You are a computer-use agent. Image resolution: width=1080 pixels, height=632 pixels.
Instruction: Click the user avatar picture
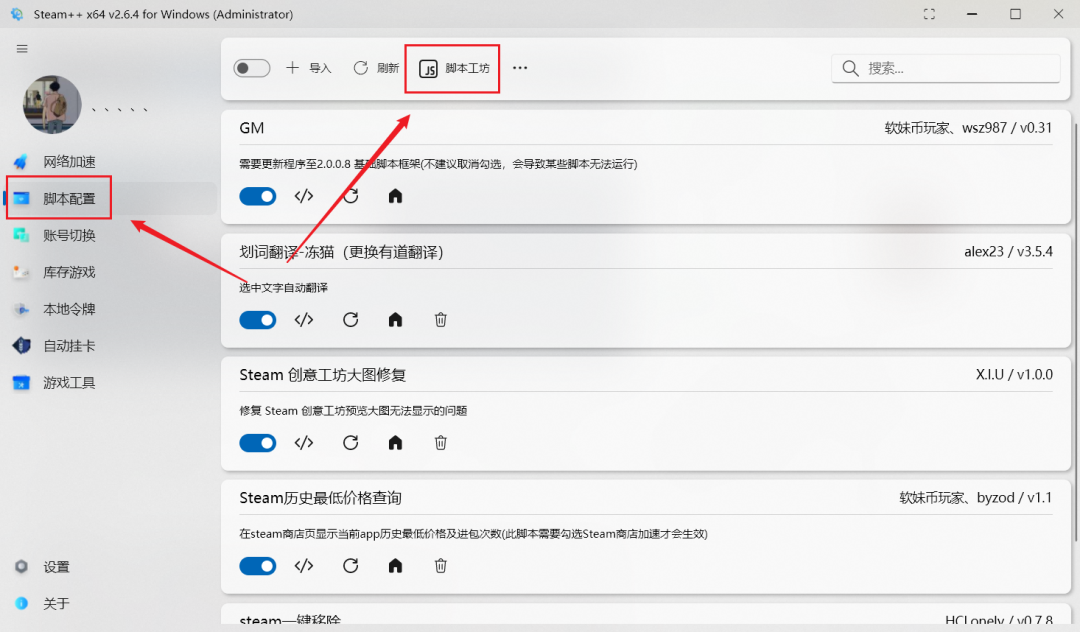pos(52,105)
